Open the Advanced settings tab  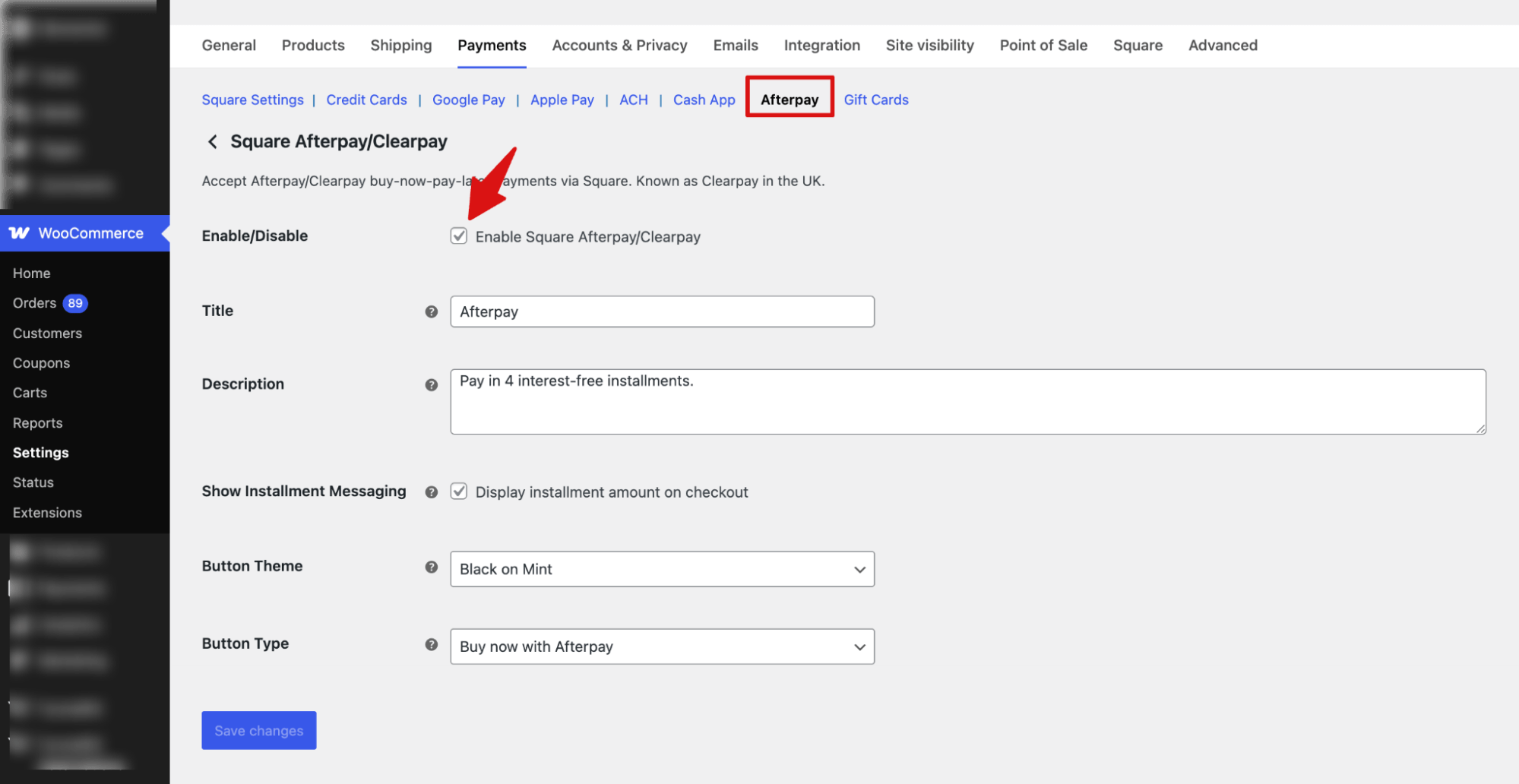pyautogui.click(x=1223, y=46)
